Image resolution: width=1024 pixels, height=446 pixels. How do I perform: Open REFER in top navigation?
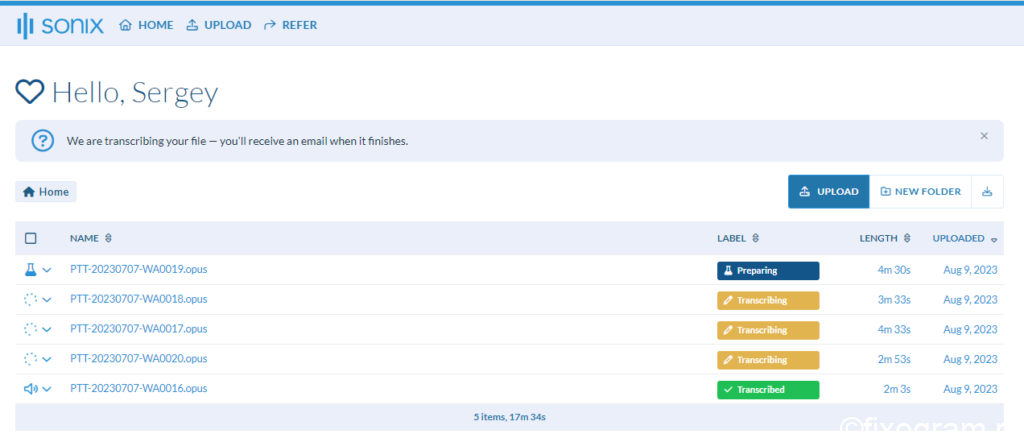pos(291,25)
